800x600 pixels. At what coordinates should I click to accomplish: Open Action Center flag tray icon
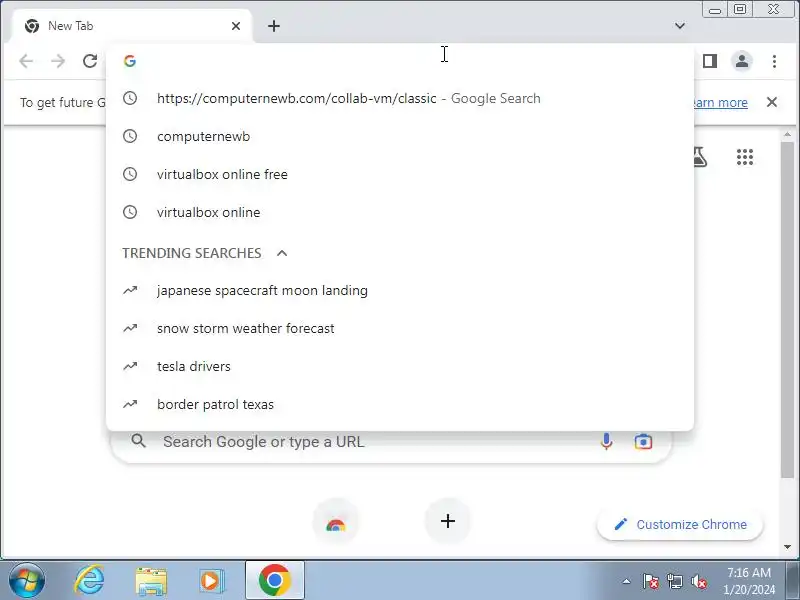[650, 581]
